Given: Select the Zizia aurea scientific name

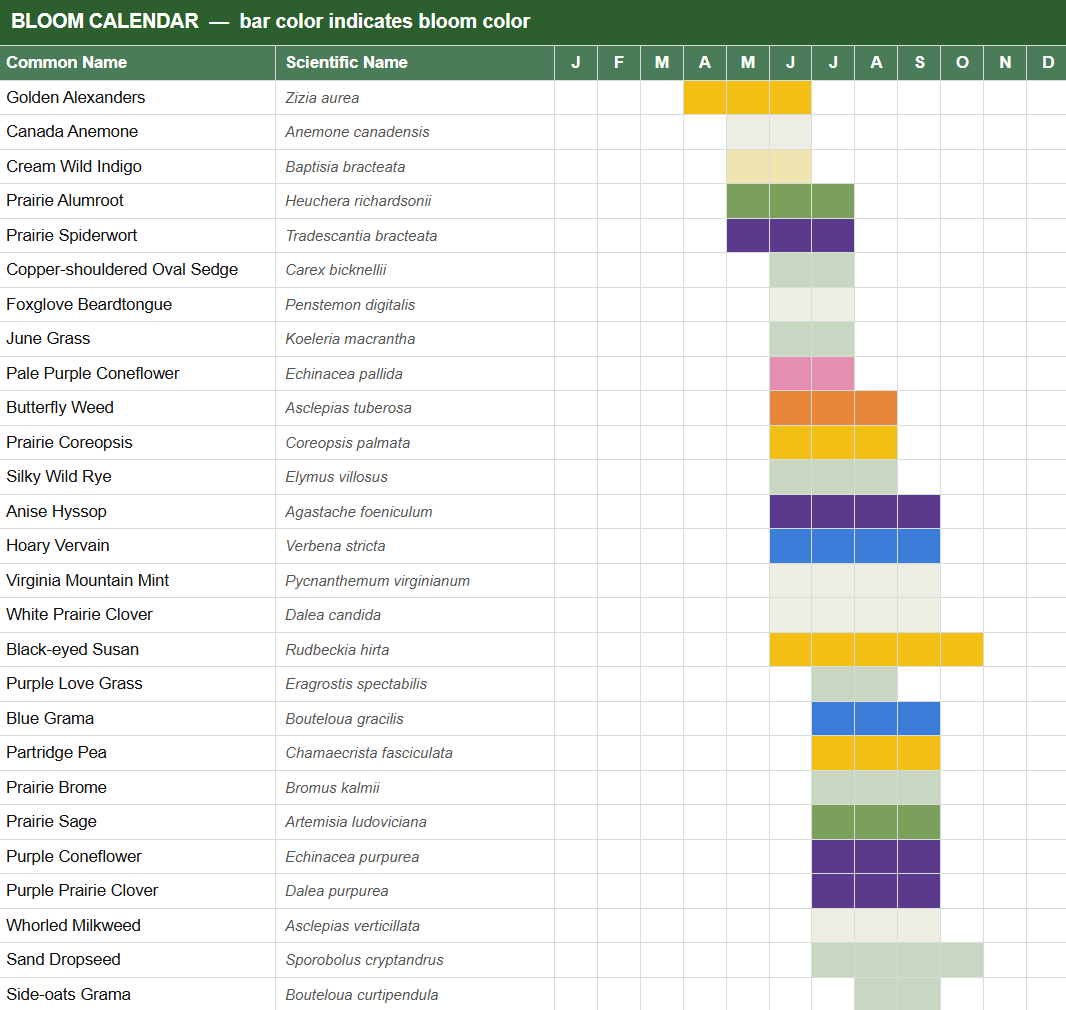Looking at the screenshot, I should 322,98.
